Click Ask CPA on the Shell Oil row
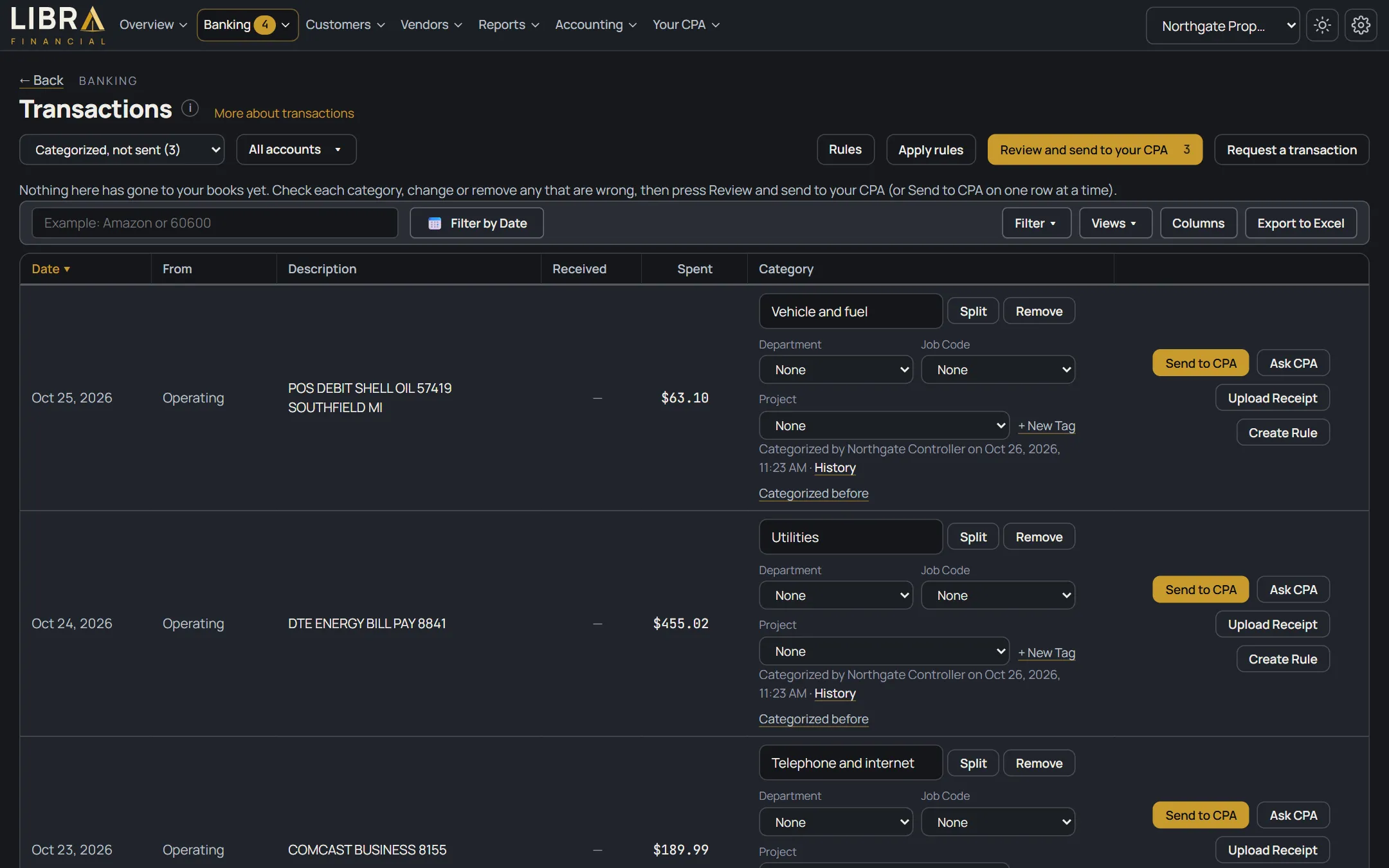The image size is (1389, 868). coord(1293,363)
